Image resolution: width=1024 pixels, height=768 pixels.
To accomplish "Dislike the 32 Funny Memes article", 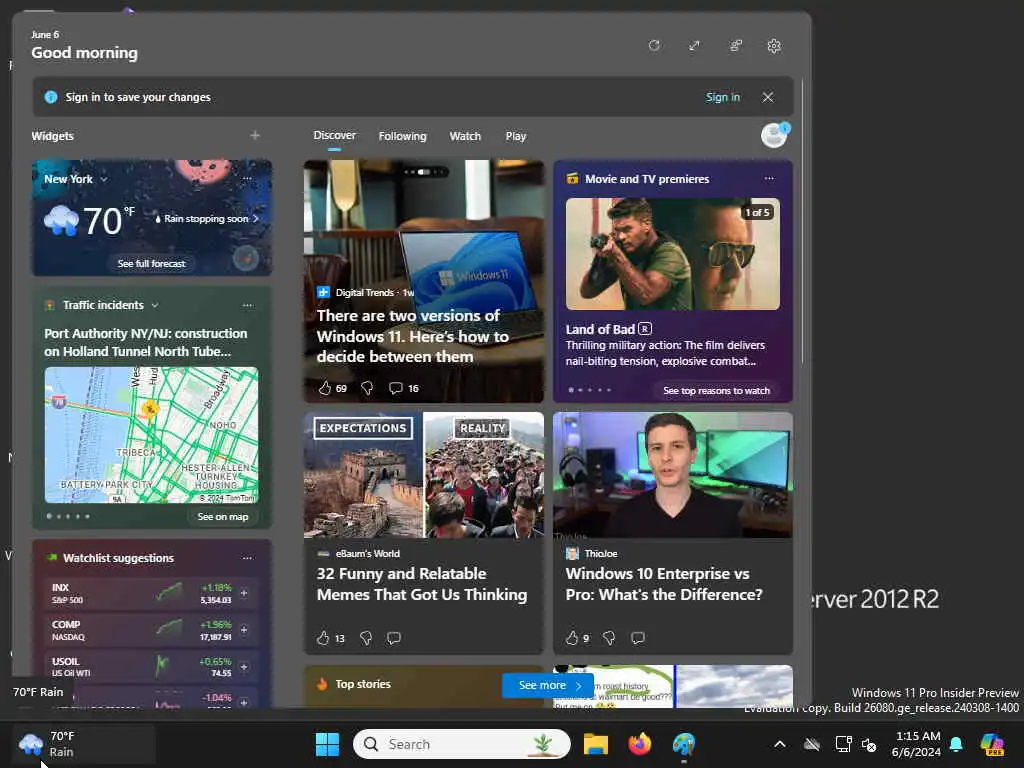I will [x=366, y=638].
